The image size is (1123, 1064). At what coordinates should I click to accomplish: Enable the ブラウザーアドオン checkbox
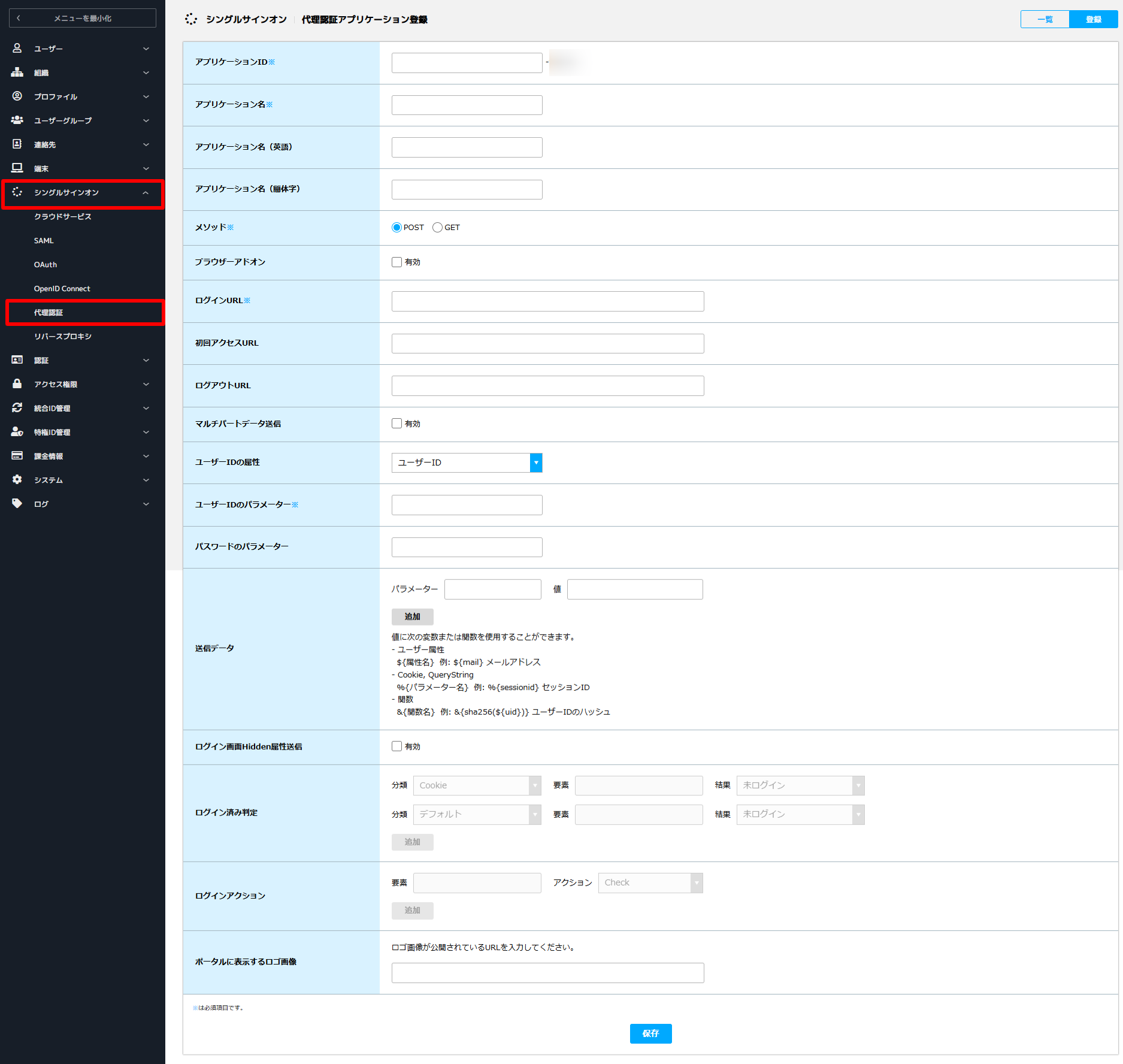click(396, 262)
